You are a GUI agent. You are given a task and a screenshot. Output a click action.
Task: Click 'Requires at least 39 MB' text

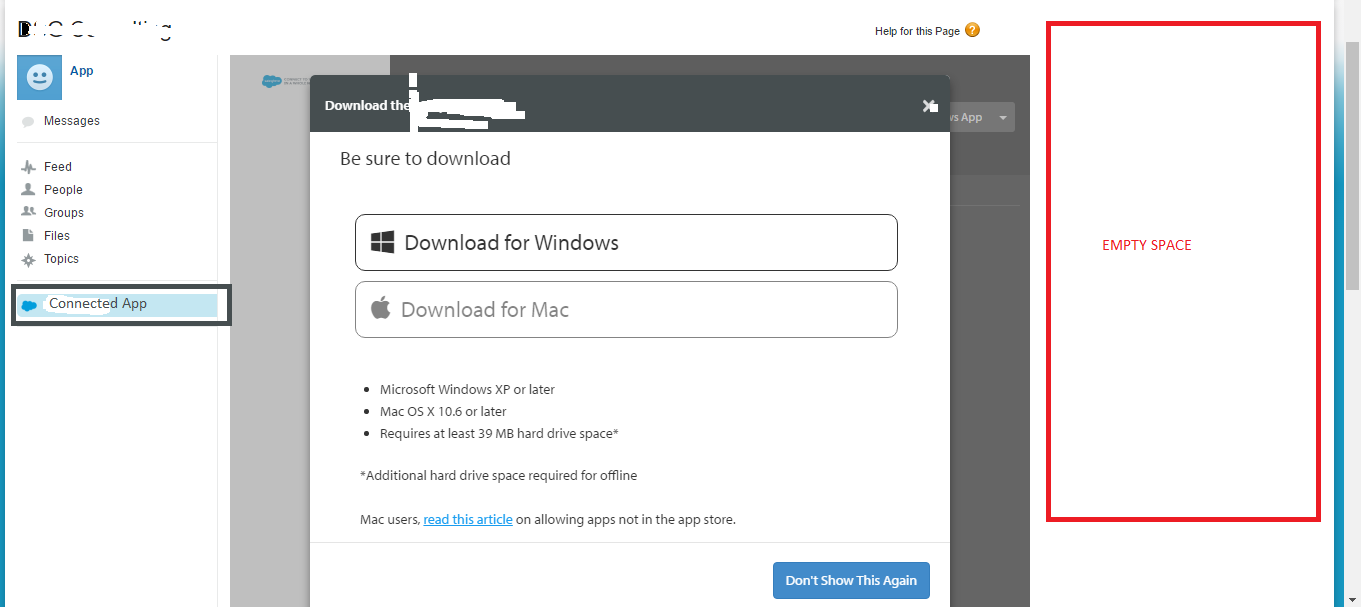click(499, 434)
